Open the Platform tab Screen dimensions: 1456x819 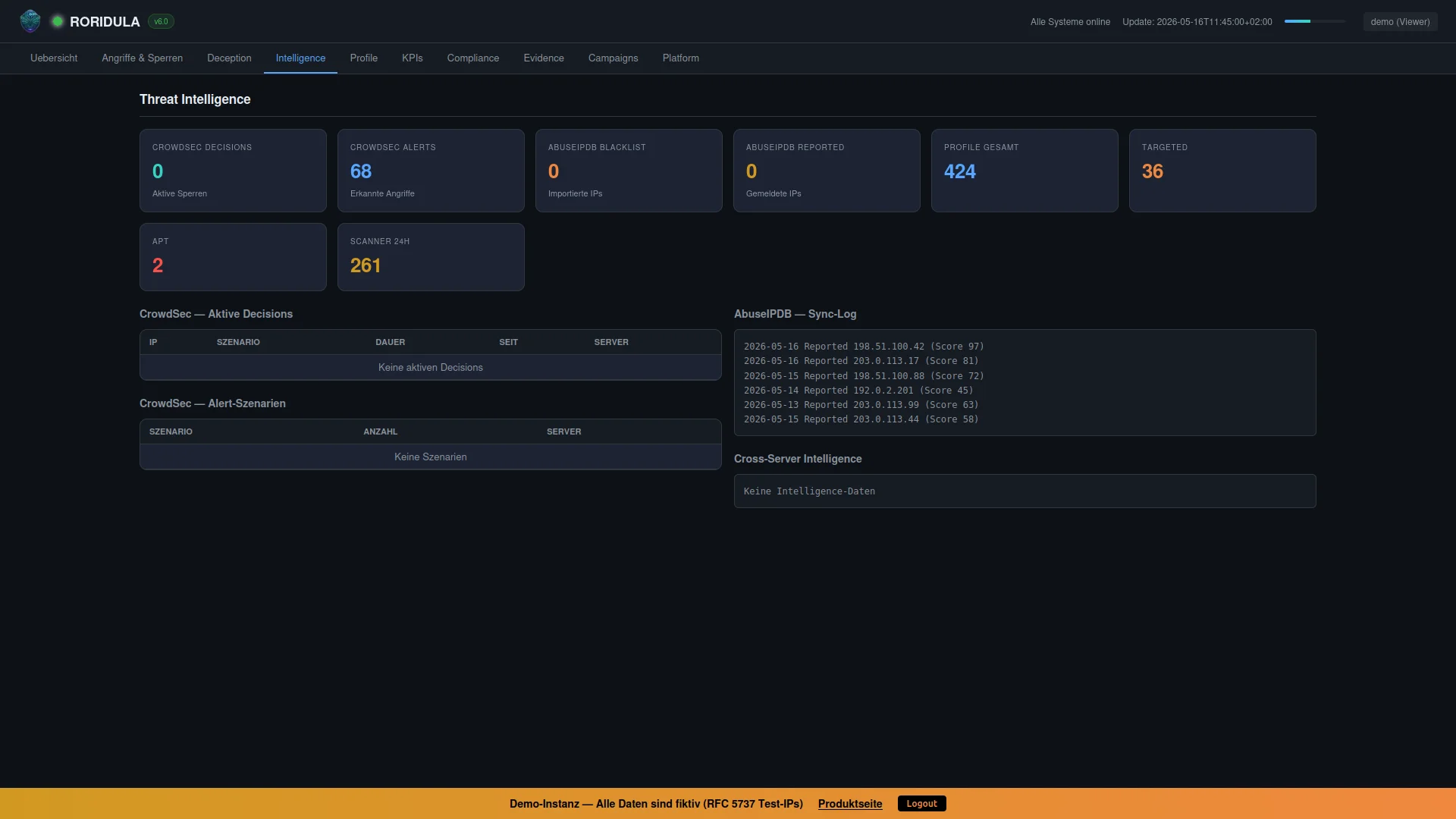click(x=681, y=58)
